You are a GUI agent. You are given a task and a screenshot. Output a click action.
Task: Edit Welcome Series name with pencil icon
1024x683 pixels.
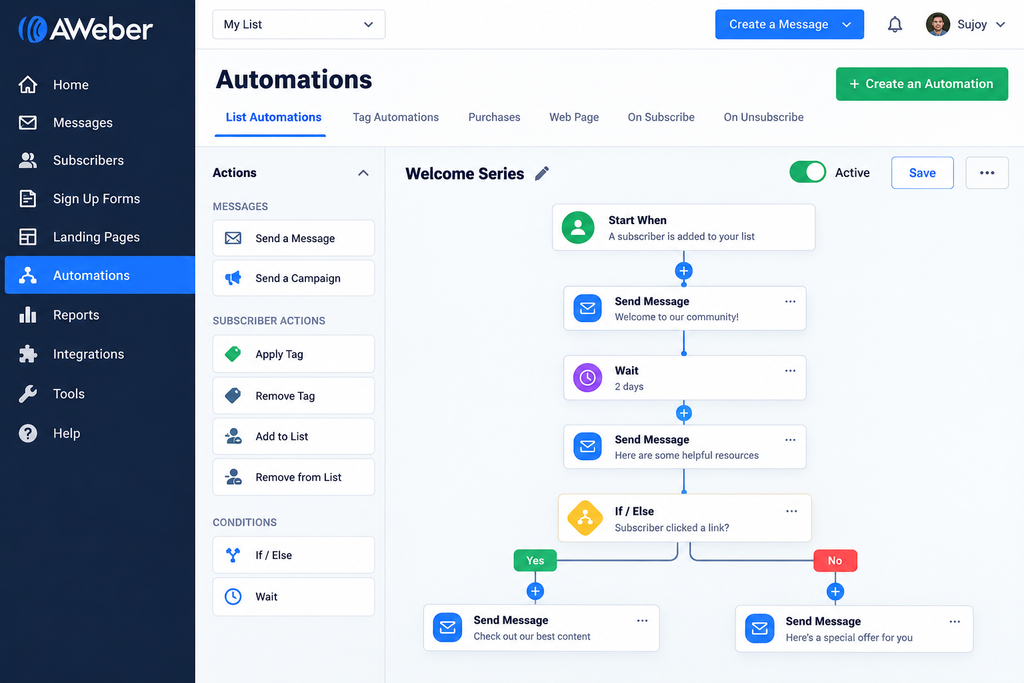click(x=542, y=173)
